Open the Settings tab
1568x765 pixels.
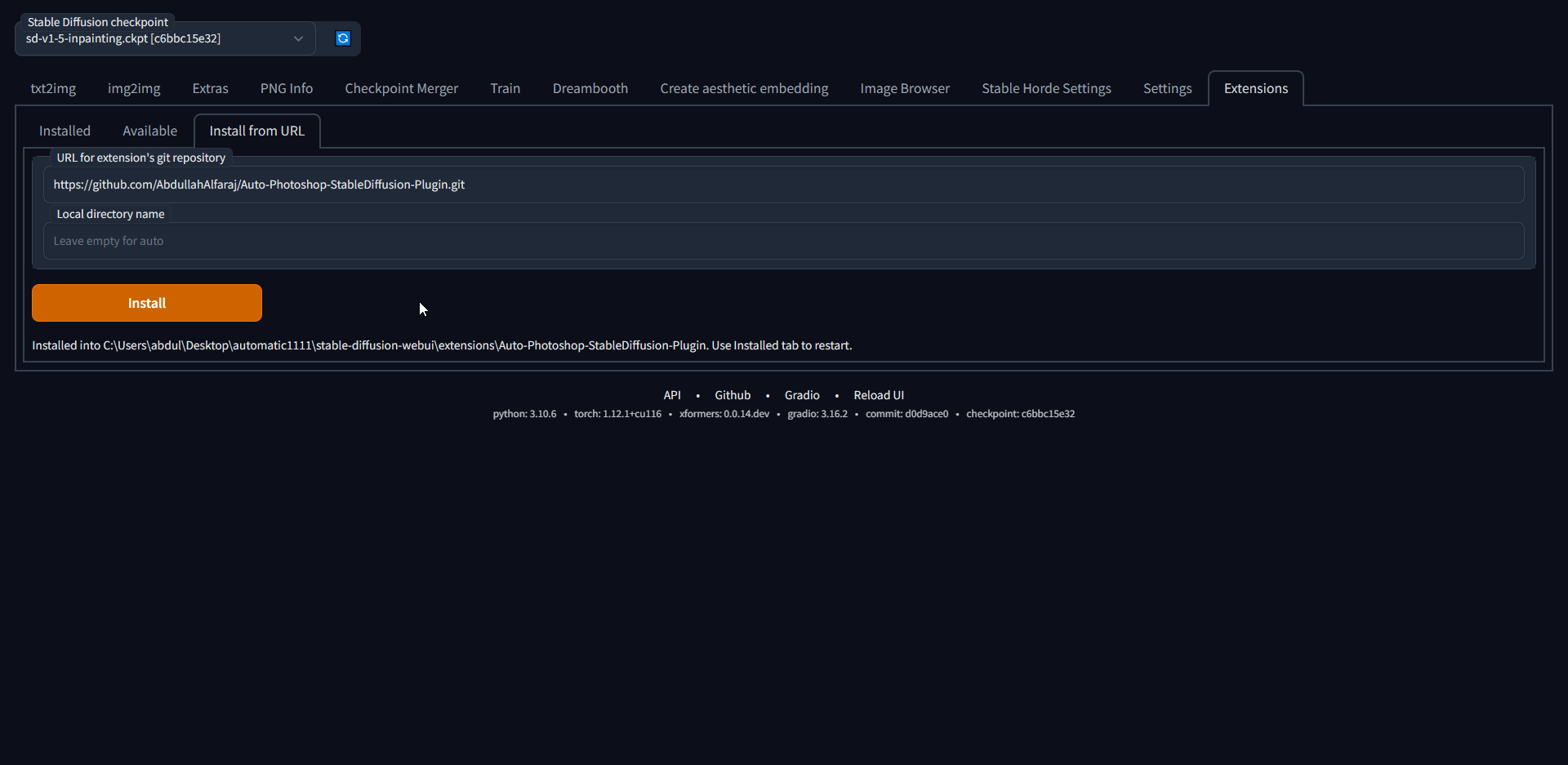[x=1166, y=88]
